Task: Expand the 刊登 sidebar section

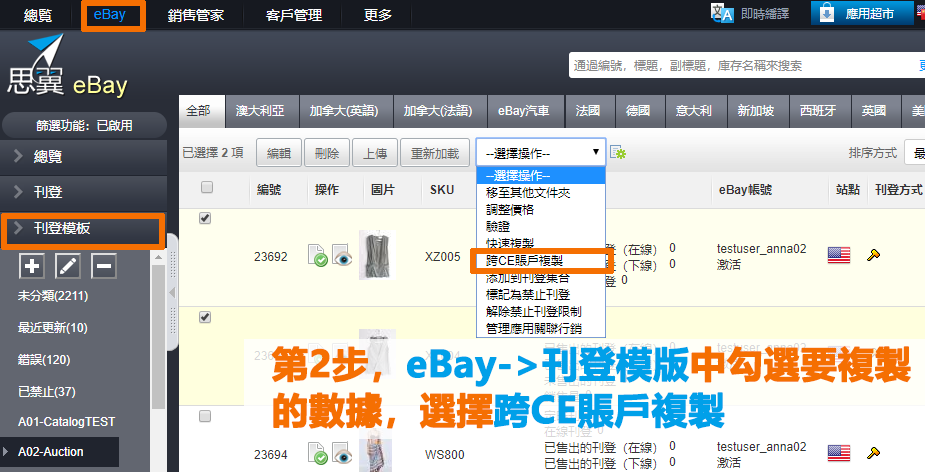Action: [x=83, y=192]
